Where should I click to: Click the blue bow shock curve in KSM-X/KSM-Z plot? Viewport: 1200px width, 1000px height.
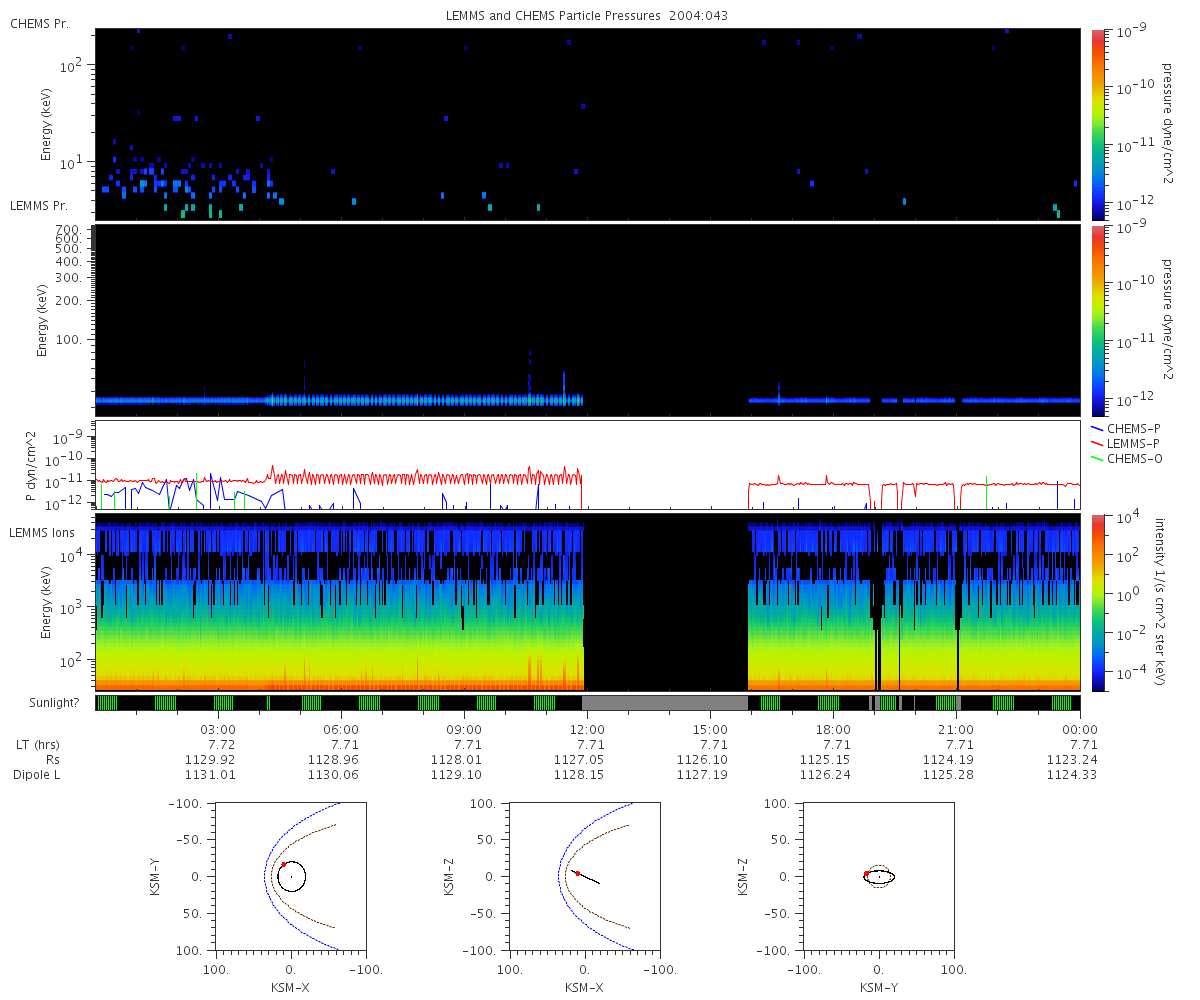click(x=557, y=876)
